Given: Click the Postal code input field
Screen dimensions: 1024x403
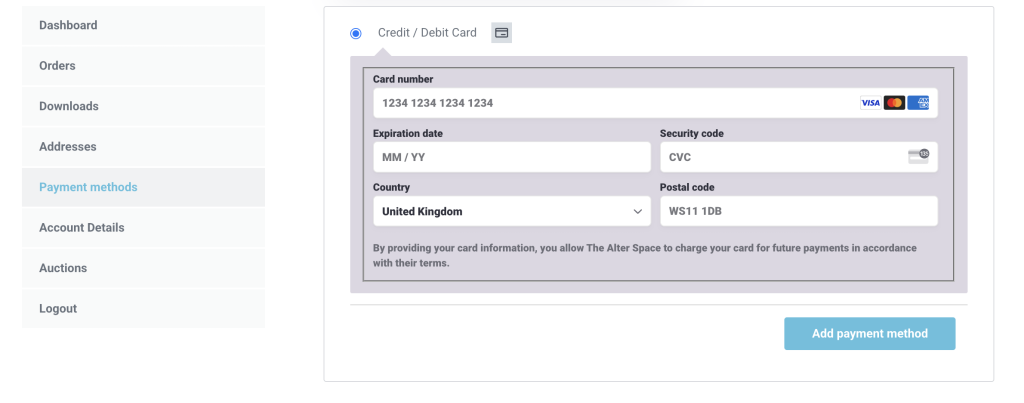Looking at the screenshot, I should tap(799, 211).
